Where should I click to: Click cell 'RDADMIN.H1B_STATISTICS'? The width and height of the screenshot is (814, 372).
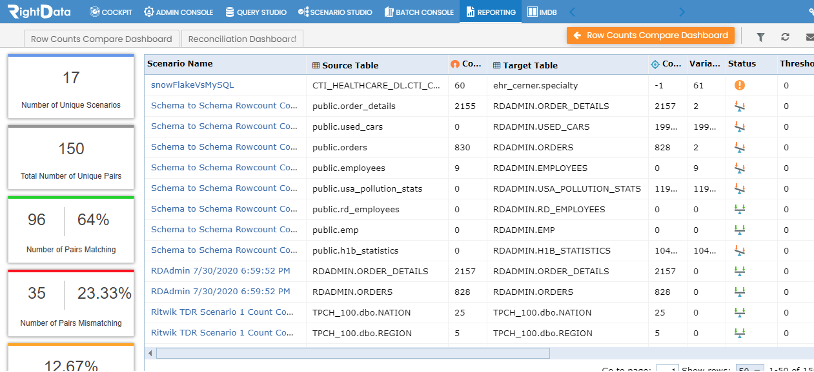click(x=552, y=251)
